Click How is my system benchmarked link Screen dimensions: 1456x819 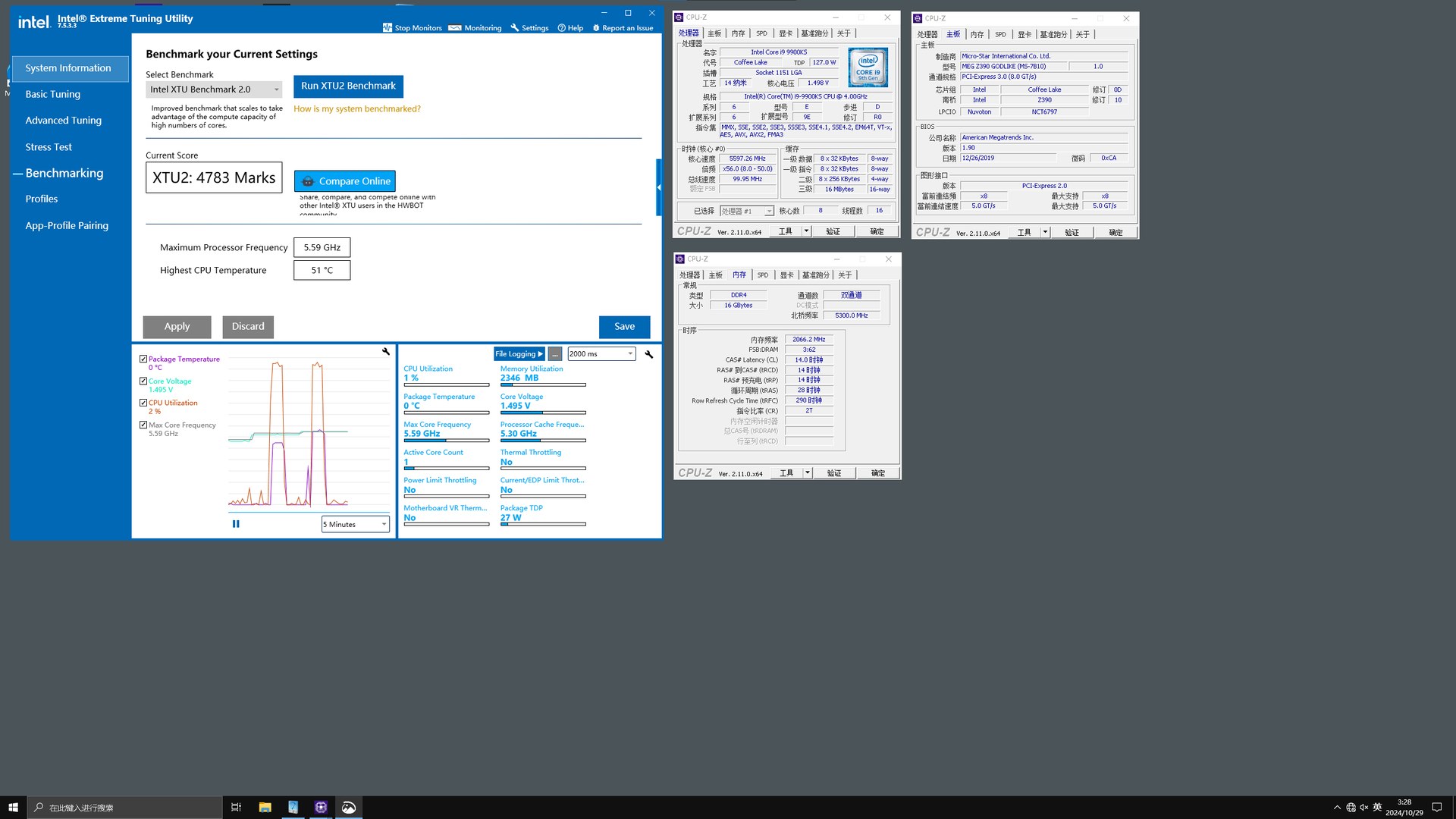tap(357, 108)
